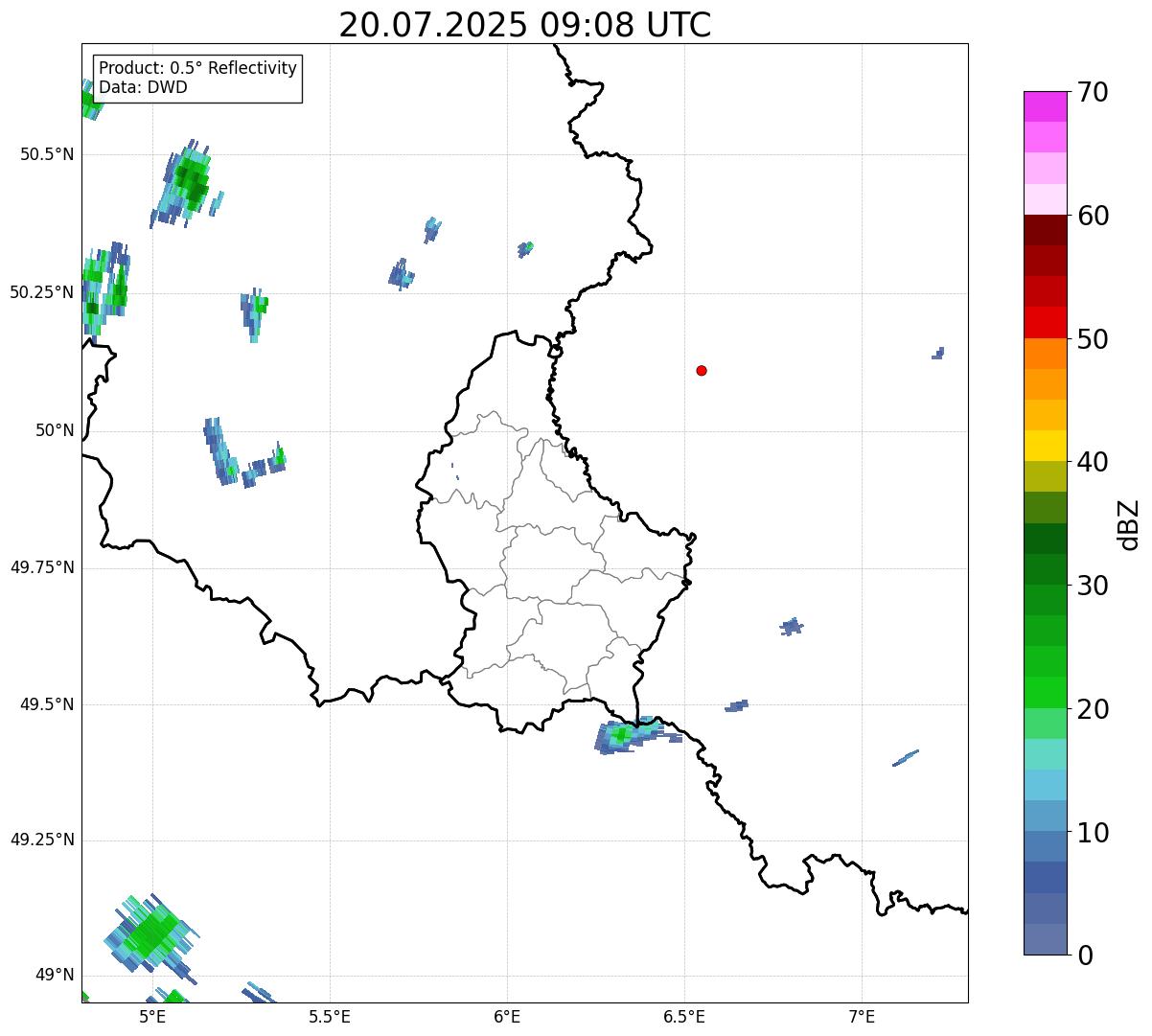Click the bright green swatch just above 20 dBZ
Viewport: 1152px width, 1036px height.
[1045, 693]
